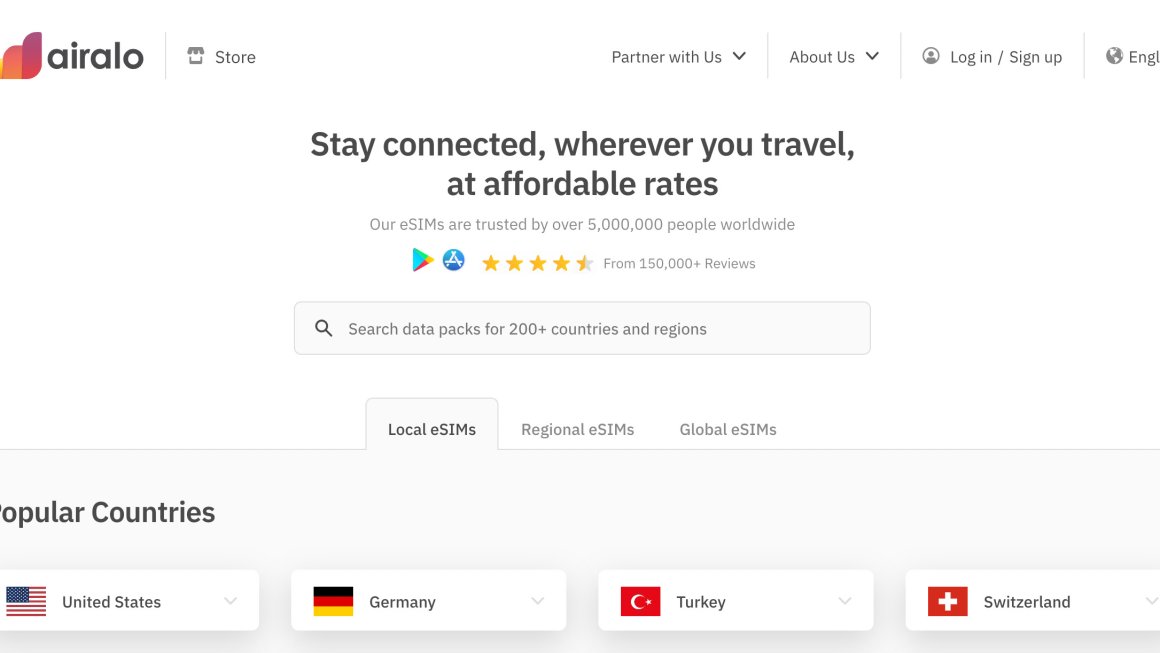Click the Switzerland flag icon
The image size is (1160, 653).
[947, 601]
